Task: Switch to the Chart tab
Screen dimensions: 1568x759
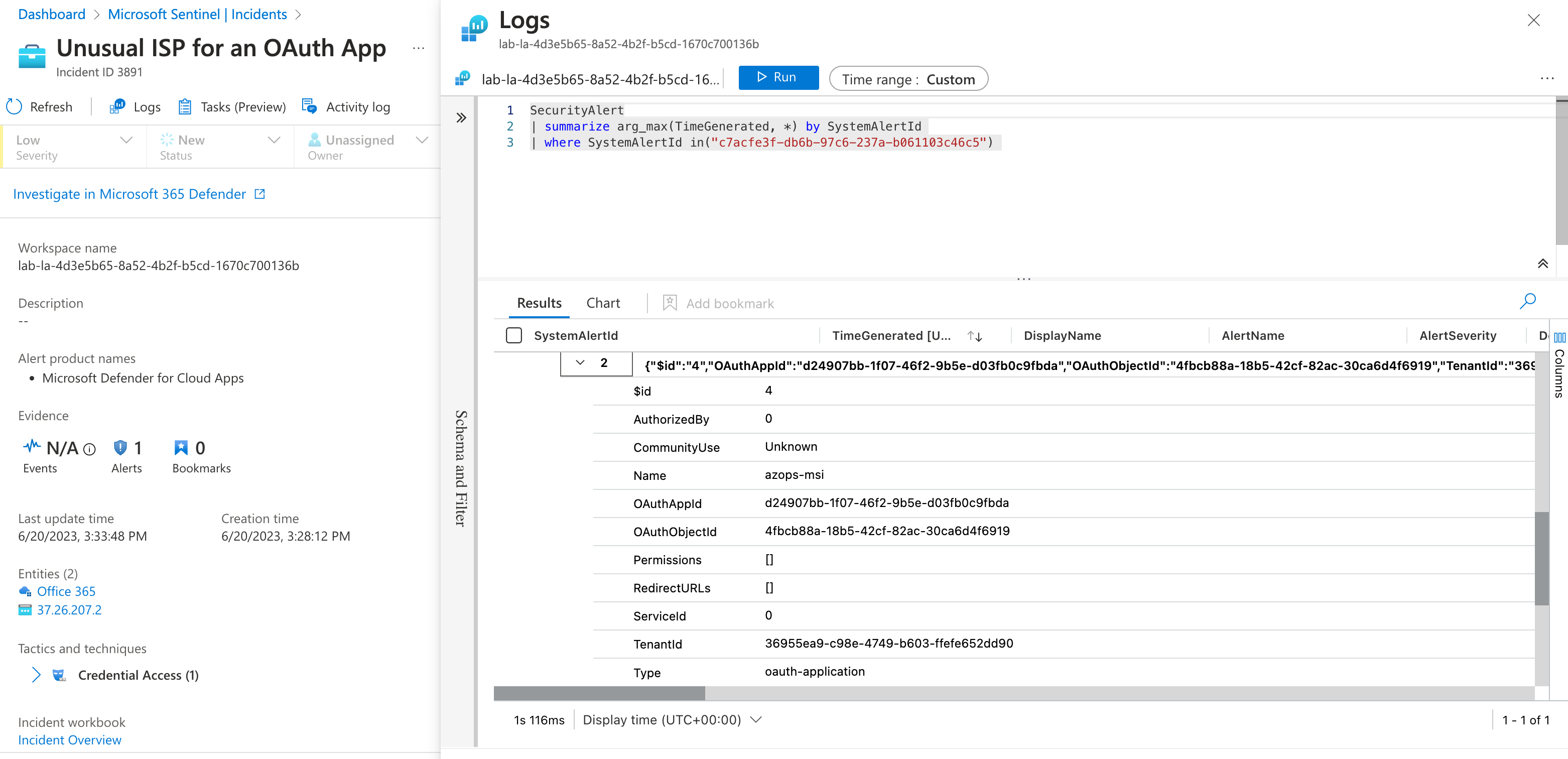Action: (x=603, y=303)
